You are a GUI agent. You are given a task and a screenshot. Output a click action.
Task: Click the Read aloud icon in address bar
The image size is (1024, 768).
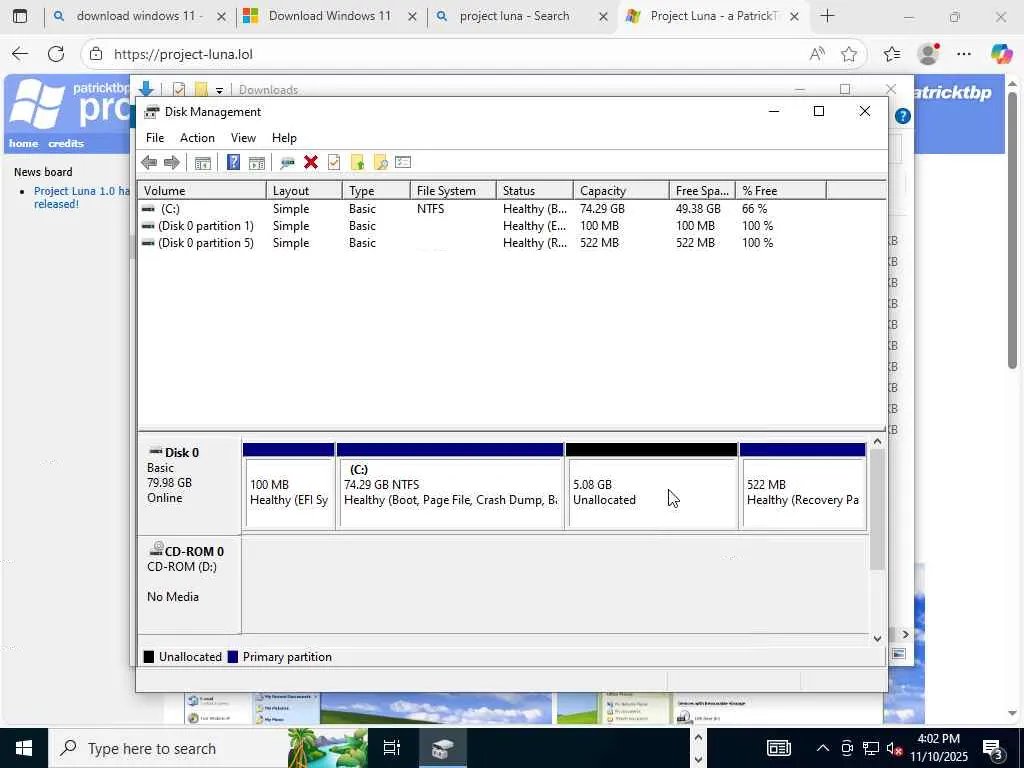point(816,54)
